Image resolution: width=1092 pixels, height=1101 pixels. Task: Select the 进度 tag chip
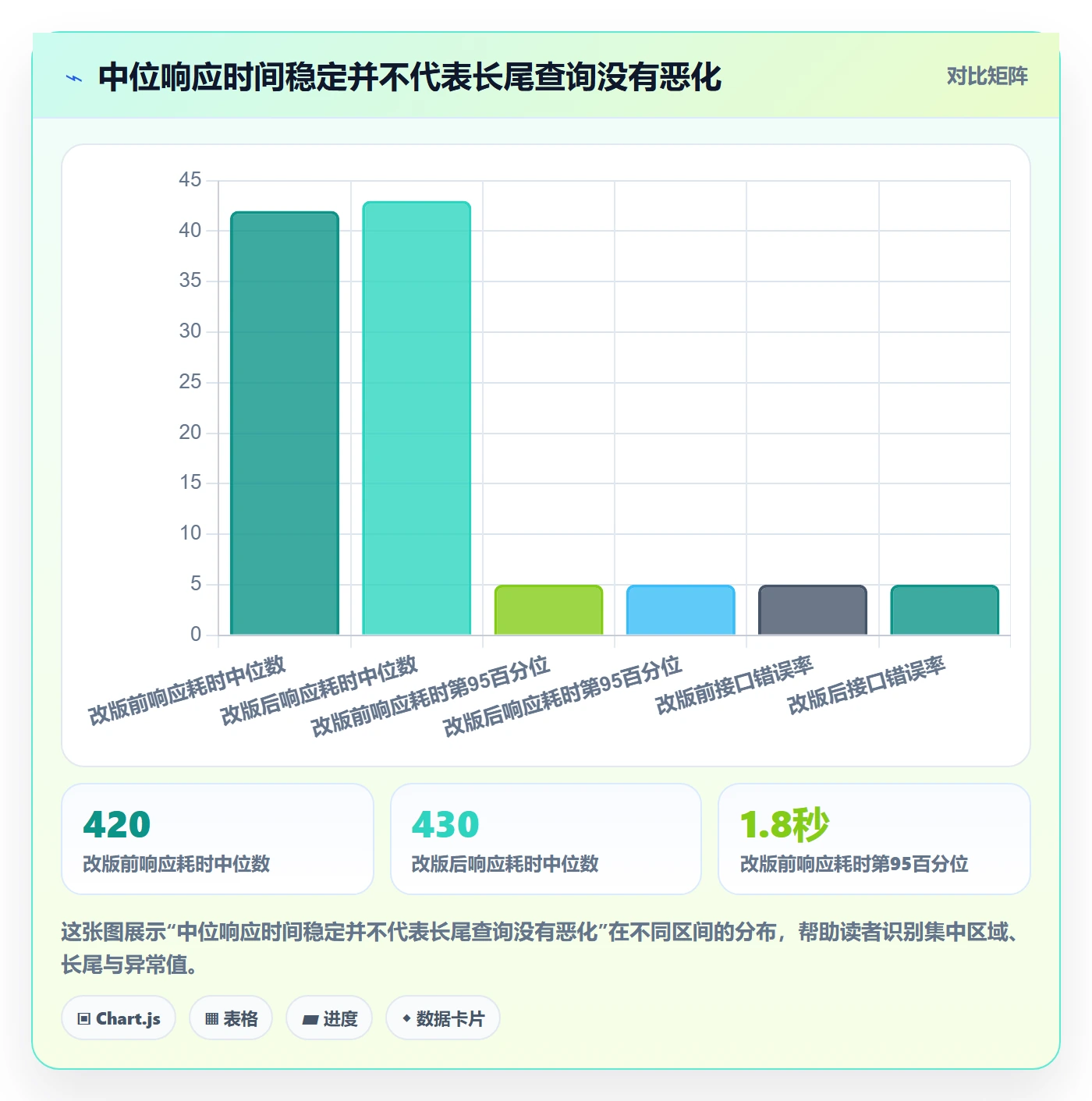(329, 1018)
